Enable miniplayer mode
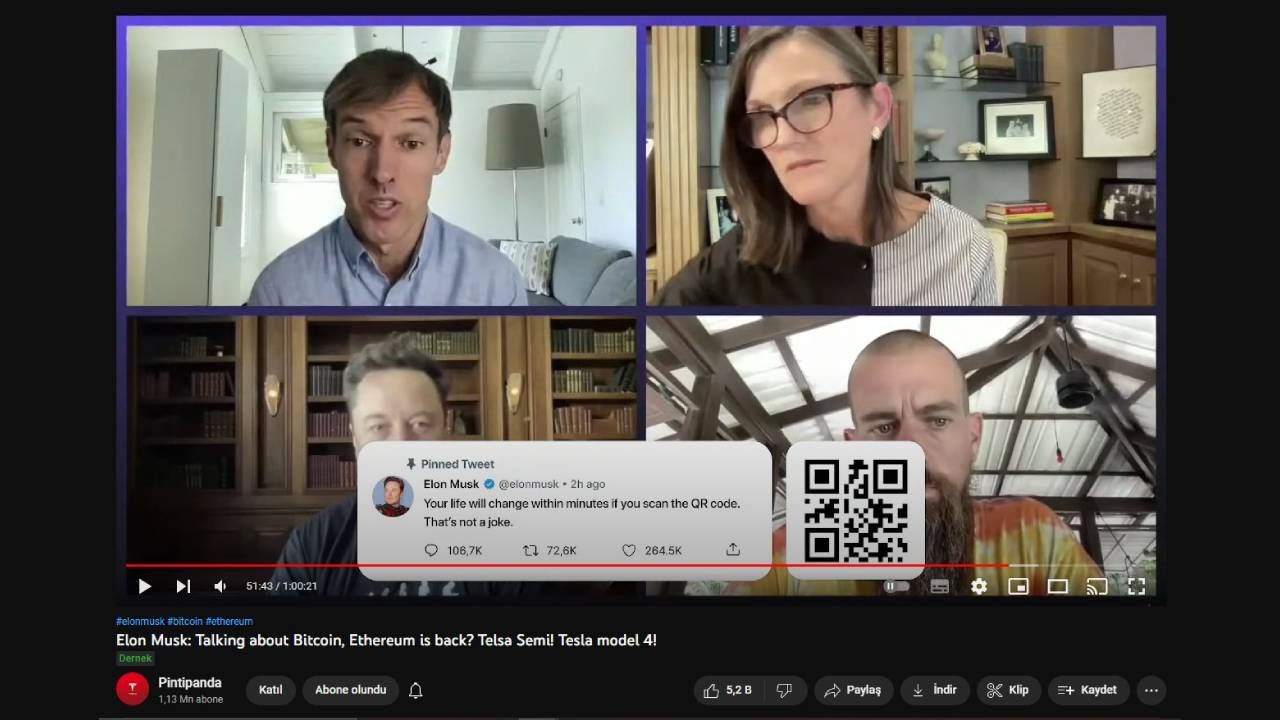This screenshot has height=720, width=1280. point(1018,586)
